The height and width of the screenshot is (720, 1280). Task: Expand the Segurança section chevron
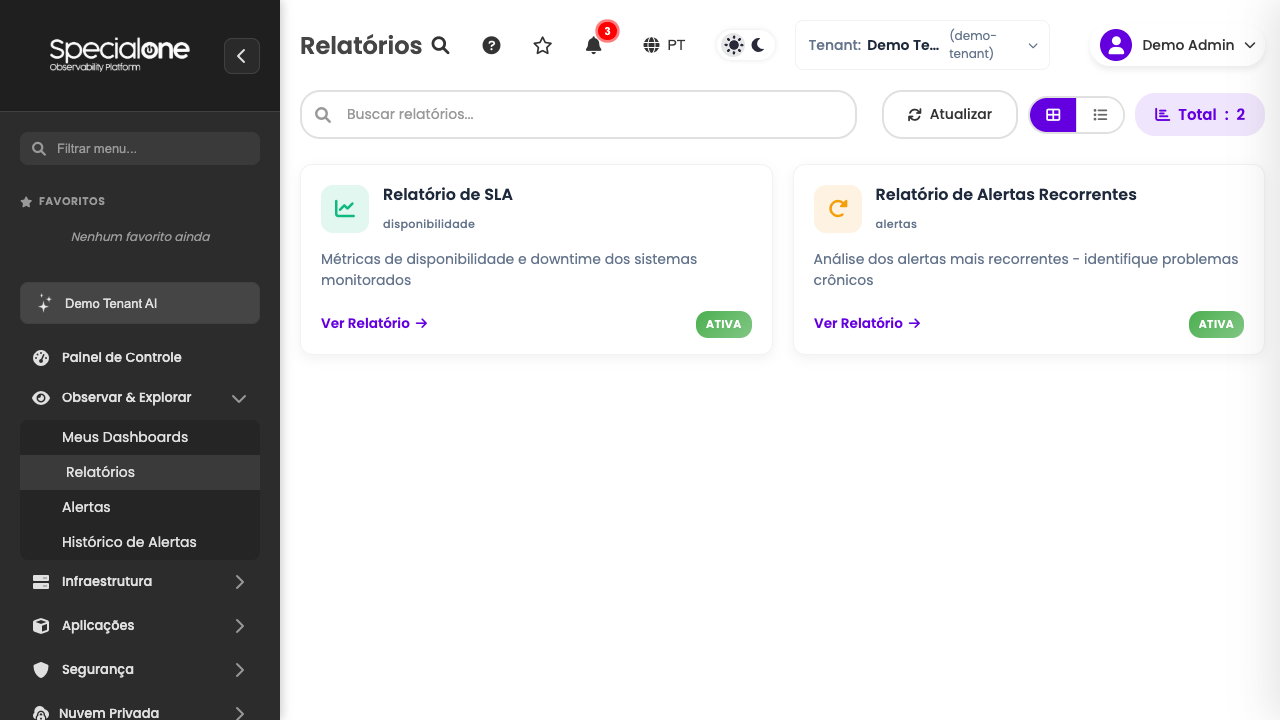pyautogui.click(x=239, y=669)
